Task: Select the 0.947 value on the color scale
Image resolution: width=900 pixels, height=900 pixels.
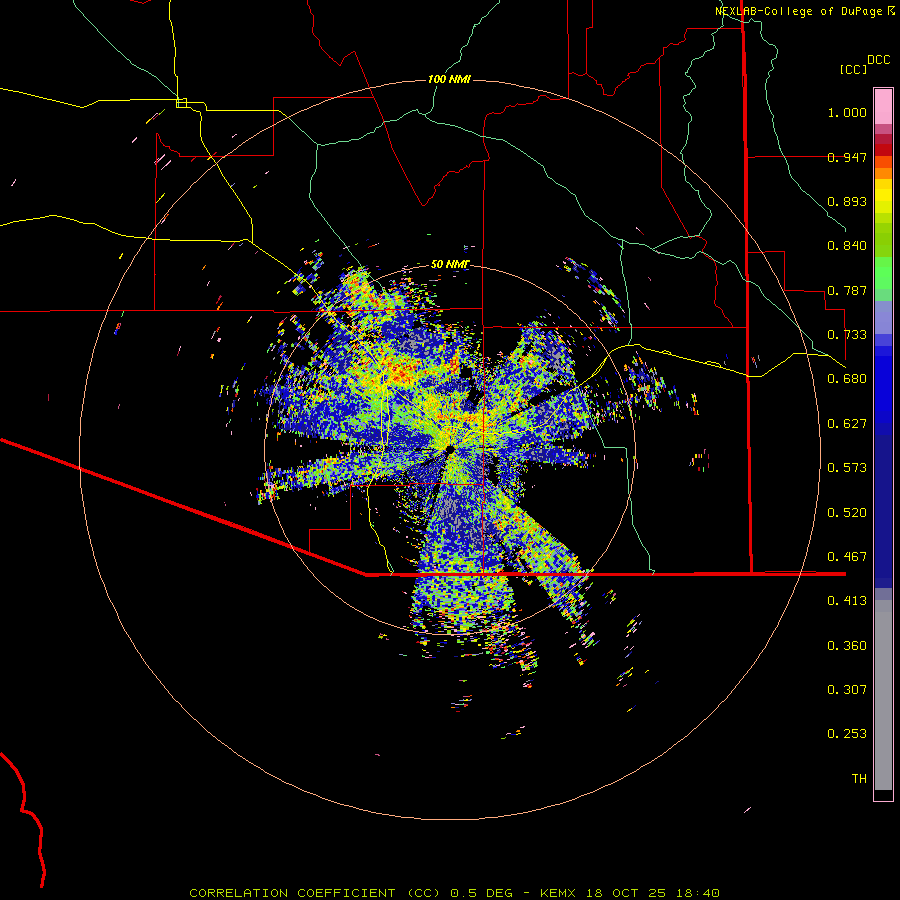Action: click(847, 157)
